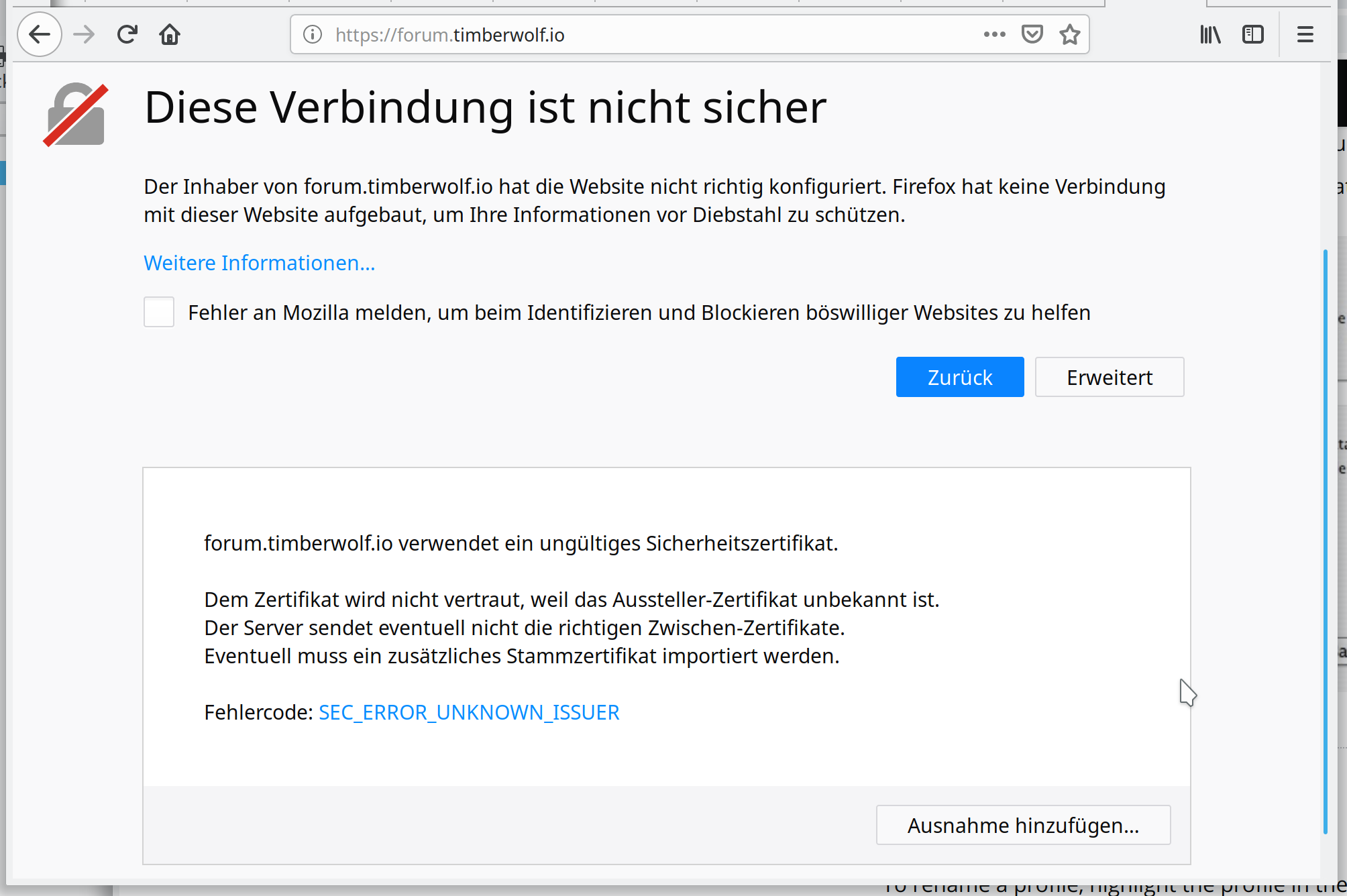
Task: Click Ausnahme hinzufügen button
Action: [x=1024, y=825]
